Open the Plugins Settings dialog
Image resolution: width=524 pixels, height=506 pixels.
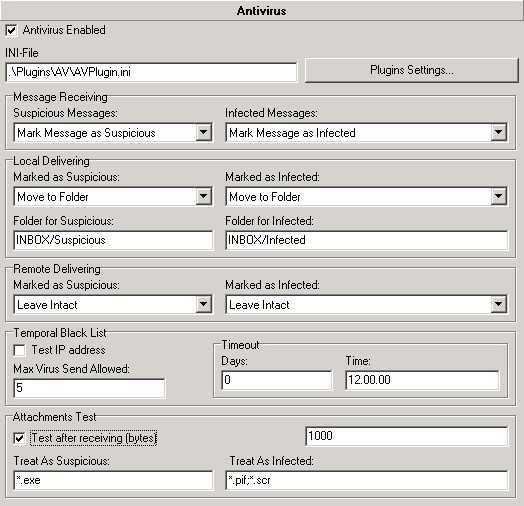[411, 70]
